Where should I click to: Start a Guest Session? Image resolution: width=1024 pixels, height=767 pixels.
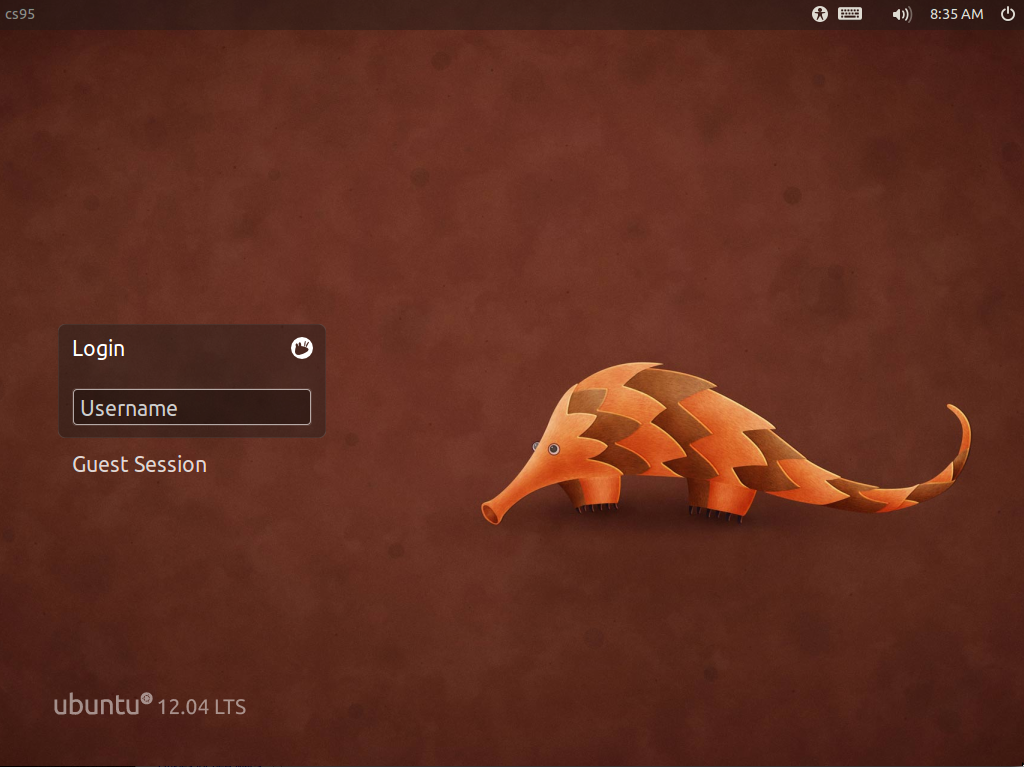click(x=140, y=465)
